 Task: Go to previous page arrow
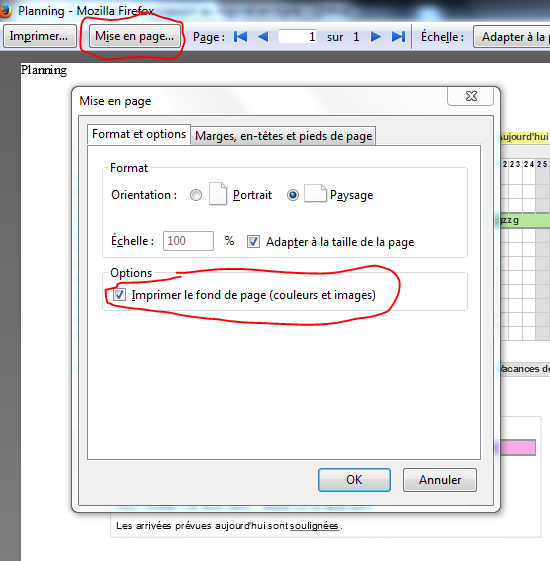point(263,36)
